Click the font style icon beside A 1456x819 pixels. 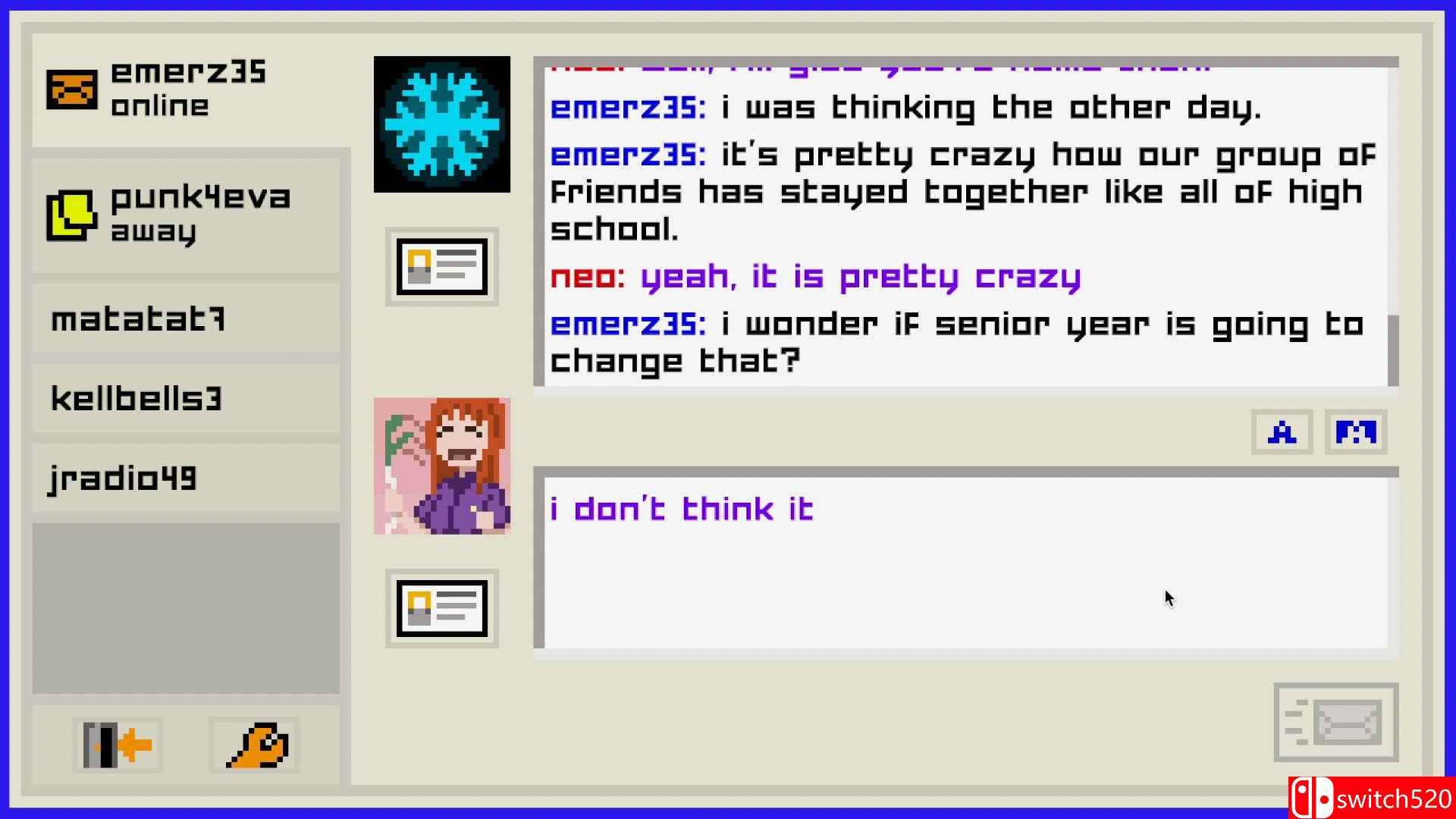tap(1355, 432)
